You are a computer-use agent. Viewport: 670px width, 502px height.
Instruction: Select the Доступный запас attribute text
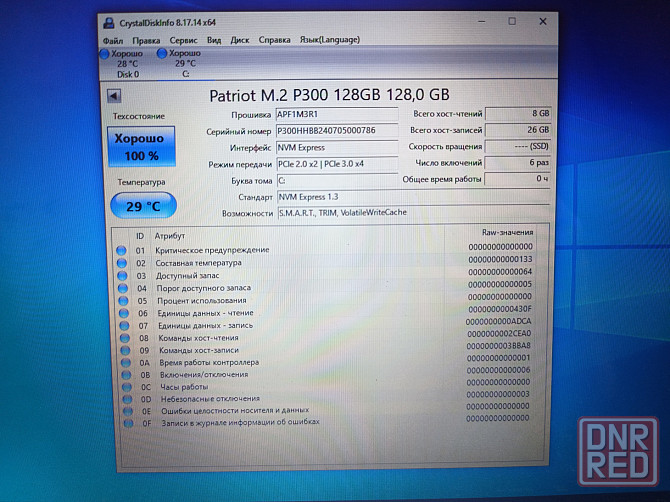point(187,276)
